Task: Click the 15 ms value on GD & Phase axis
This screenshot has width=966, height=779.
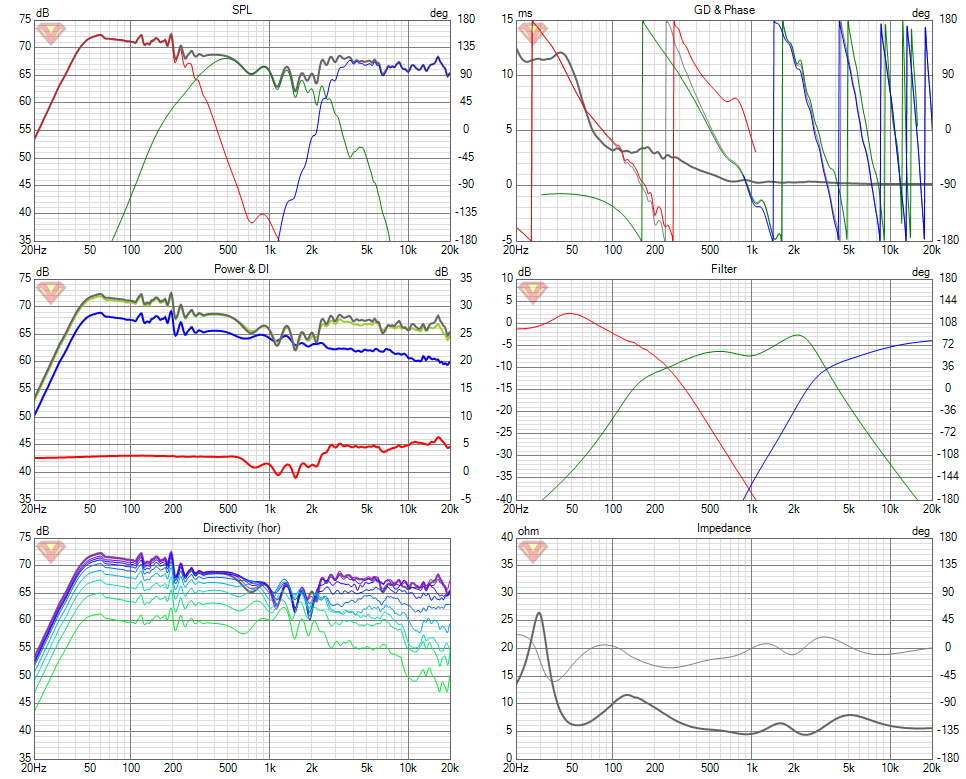Action: pyautogui.click(x=506, y=19)
